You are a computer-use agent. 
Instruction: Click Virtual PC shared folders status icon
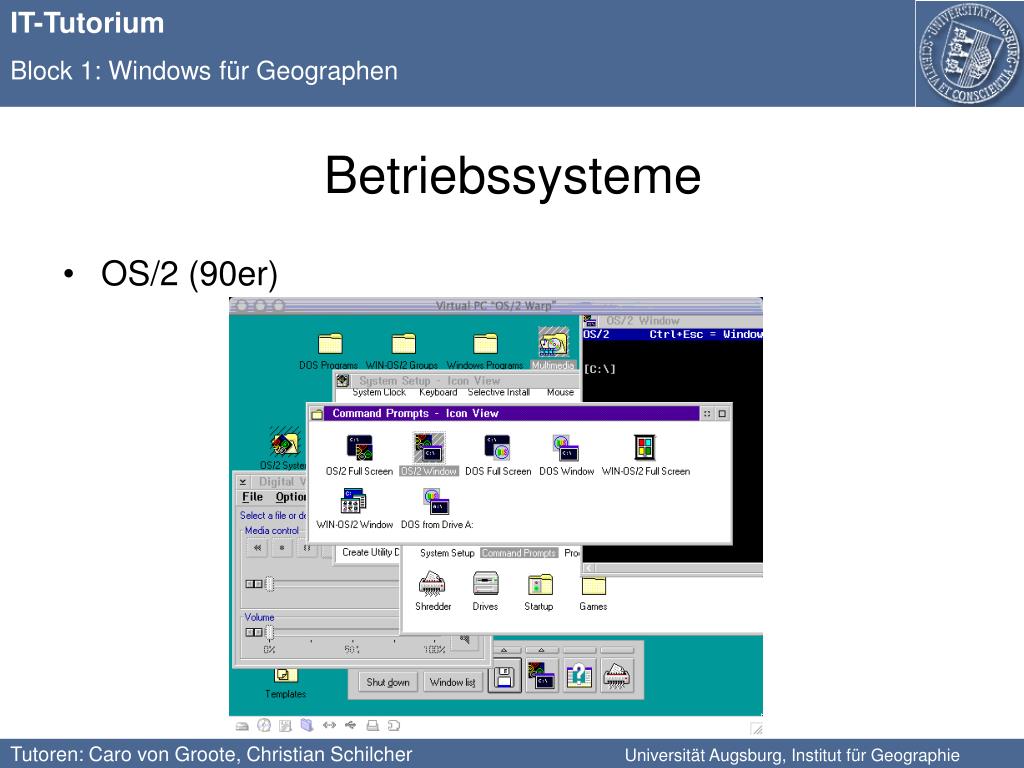click(307, 725)
